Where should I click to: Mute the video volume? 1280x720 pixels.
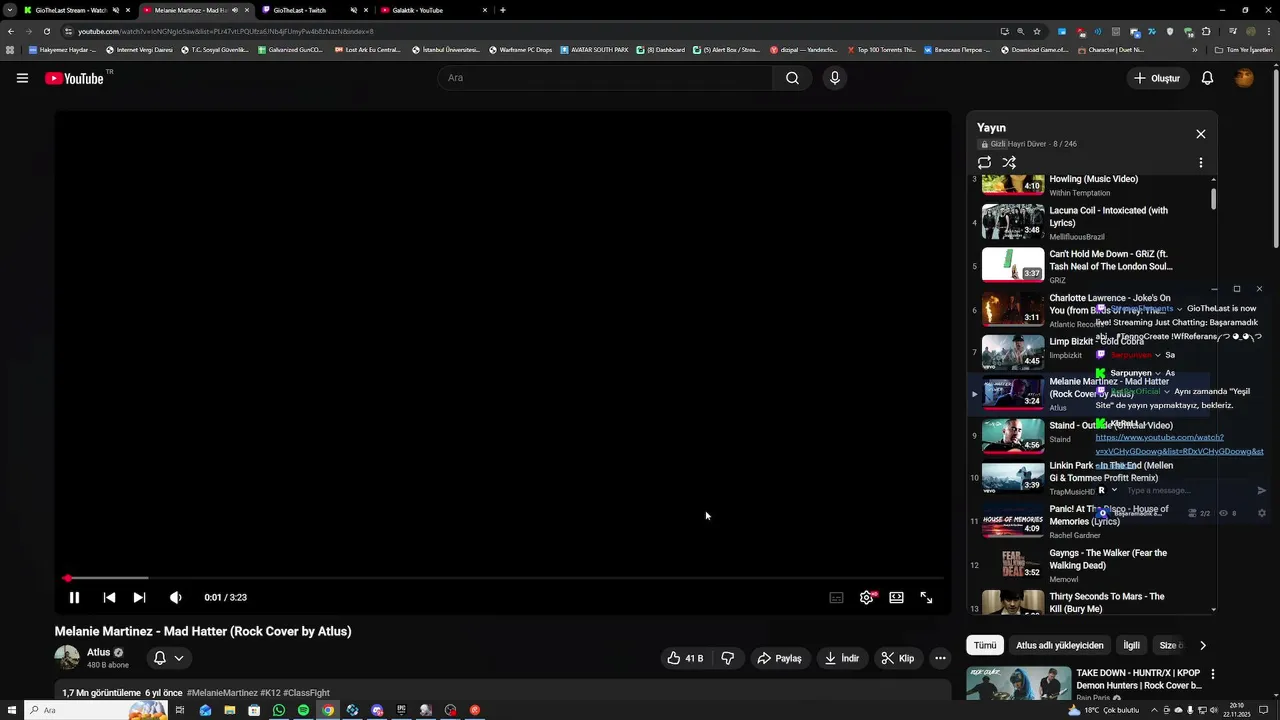point(176,597)
